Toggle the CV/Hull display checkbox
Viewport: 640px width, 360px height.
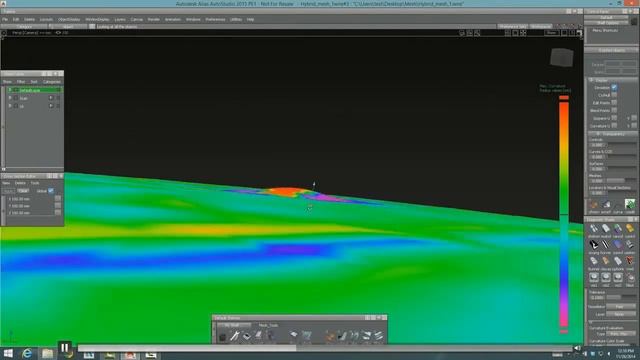(x=614, y=95)
